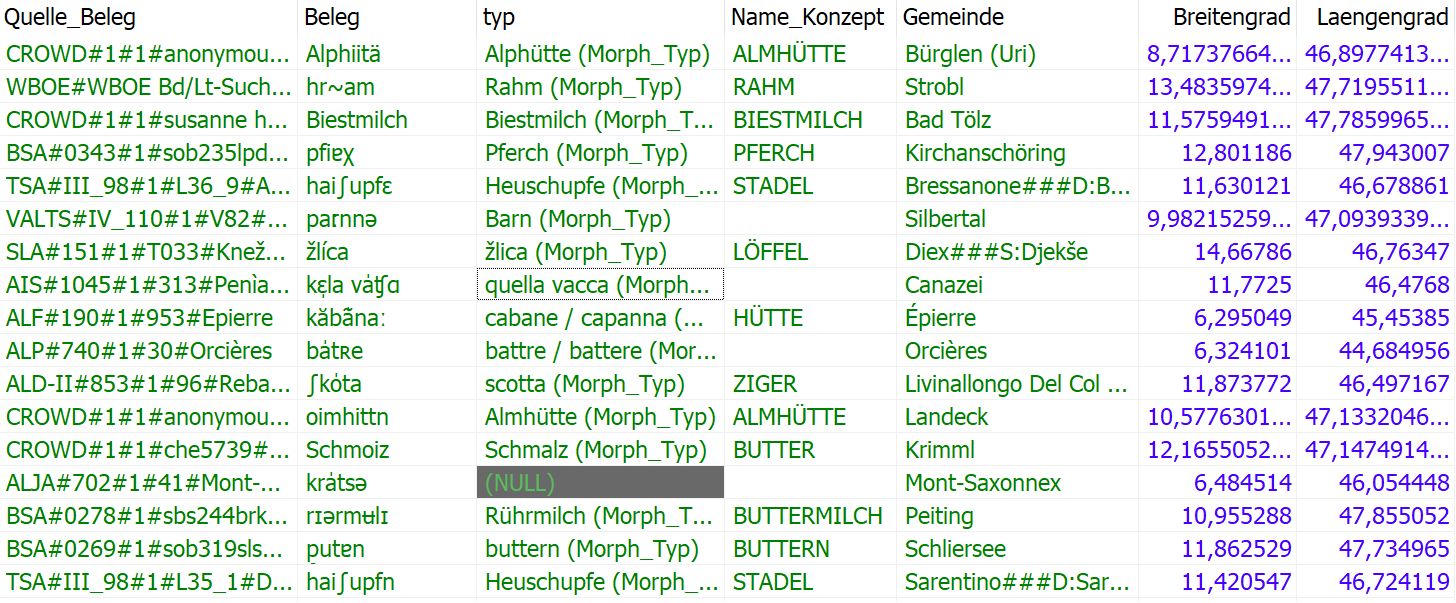Click the Gemeinde cell 'Bürglen (Uri)'
The height and width of the screenshot is (603, 1456).
pos(970,54)
